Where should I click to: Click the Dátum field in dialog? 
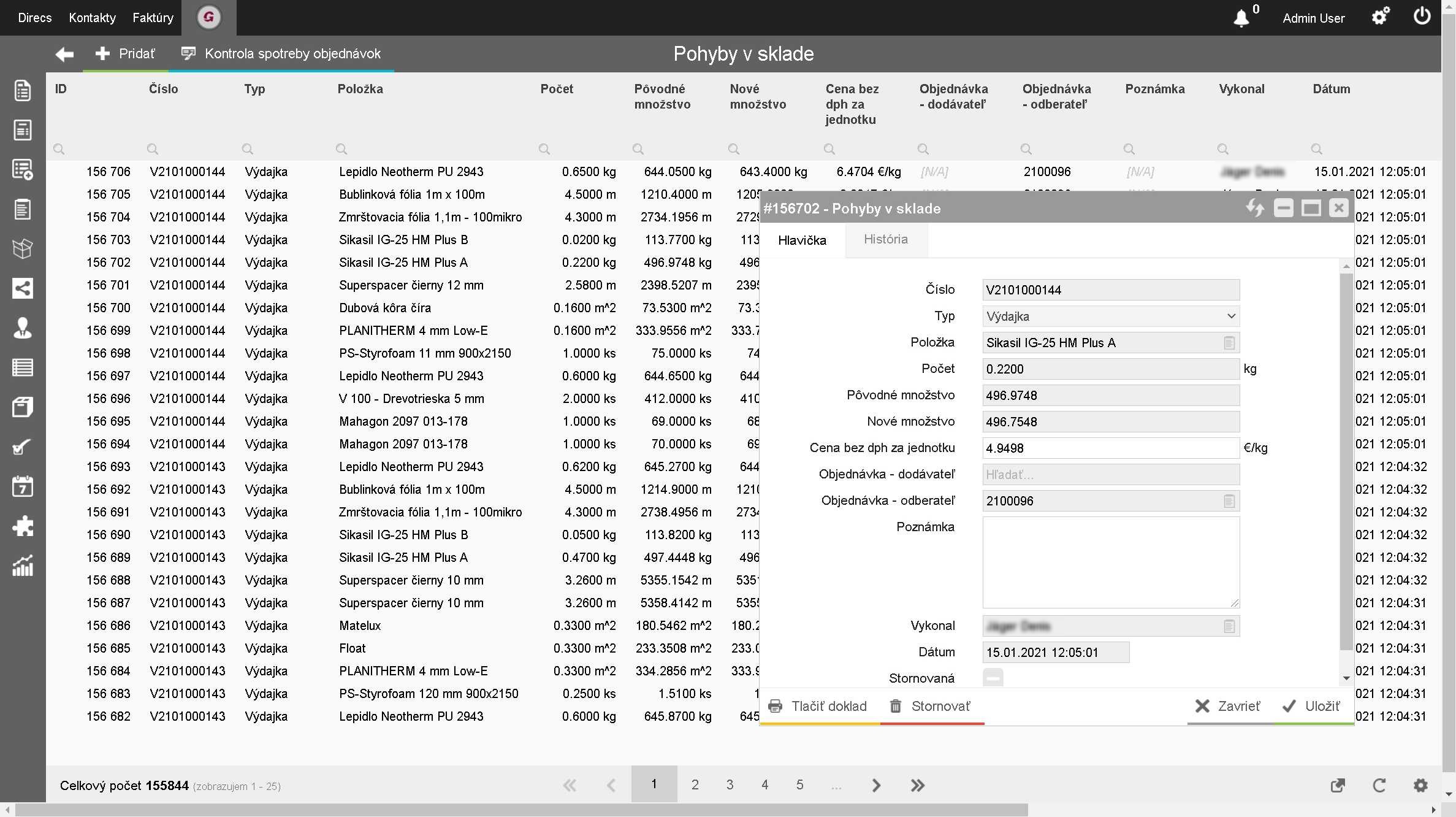(1056, 653)
